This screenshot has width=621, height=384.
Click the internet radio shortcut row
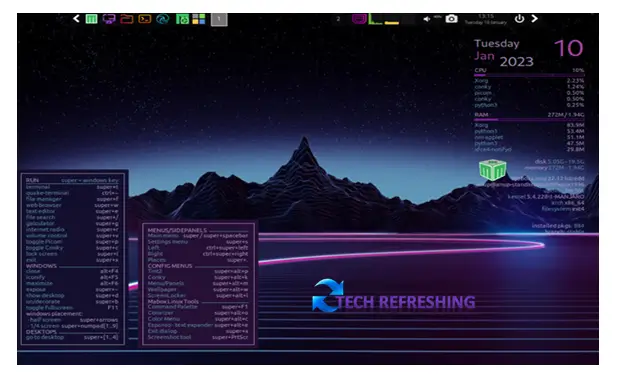pos(72,229)
